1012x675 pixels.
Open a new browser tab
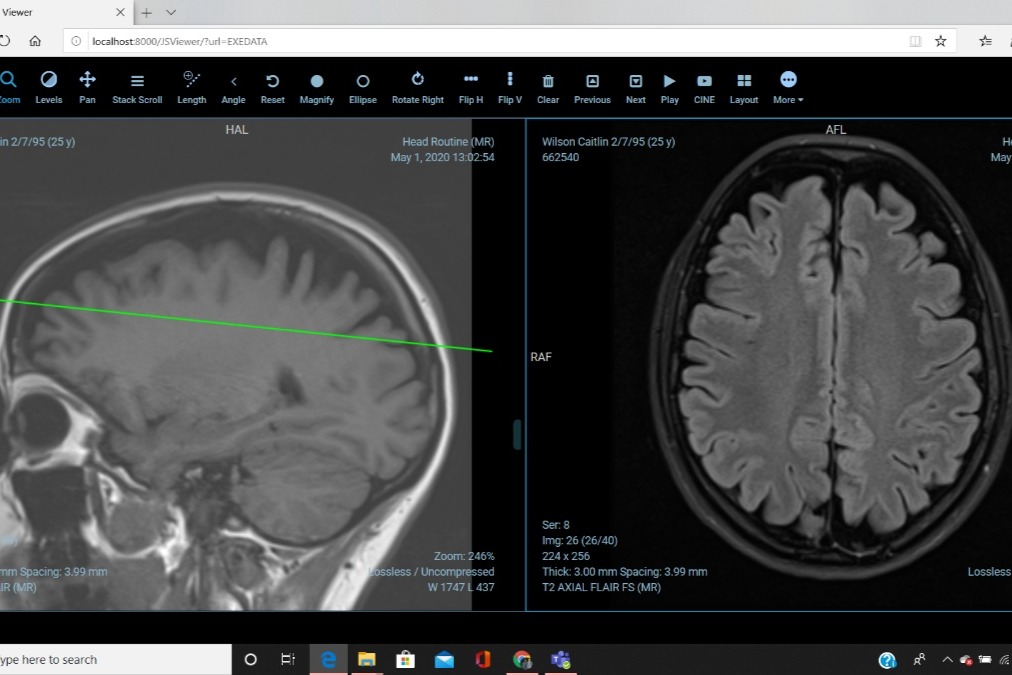click(x=147, y=12)
